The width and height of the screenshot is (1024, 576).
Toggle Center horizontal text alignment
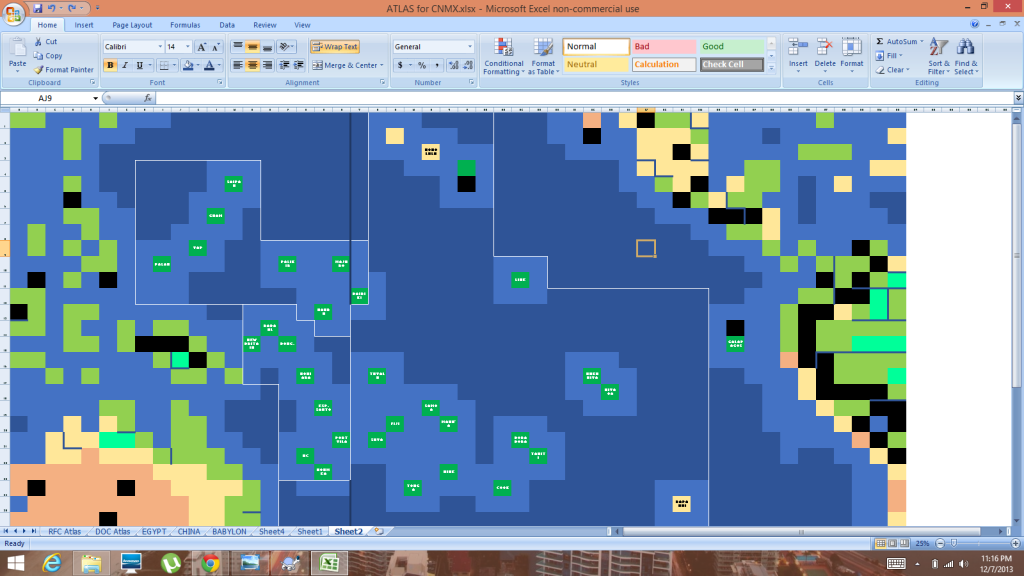(252, 65)
